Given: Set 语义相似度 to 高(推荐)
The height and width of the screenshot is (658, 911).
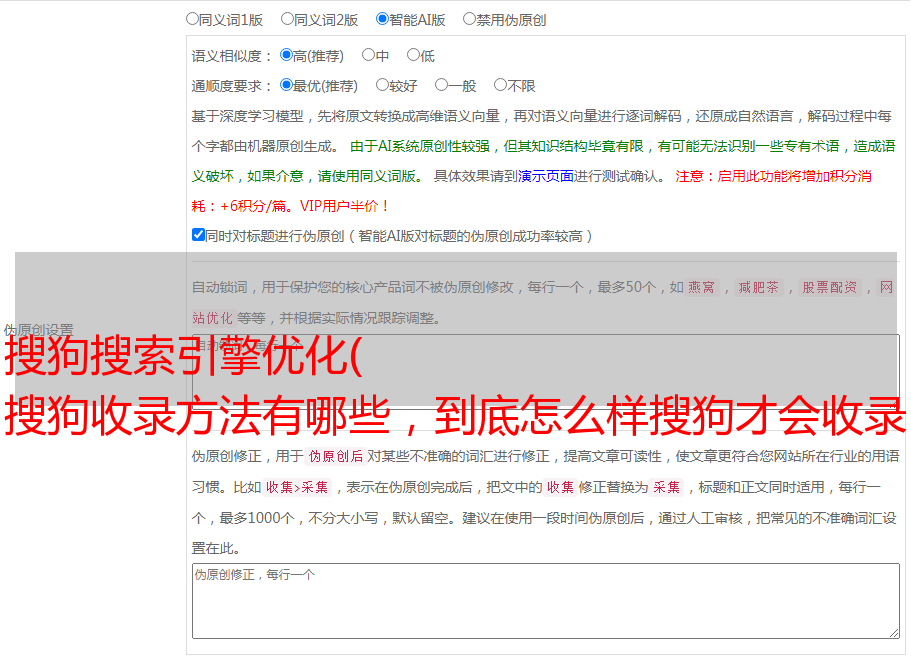Looking at the screenshot, I should point(286,55).
